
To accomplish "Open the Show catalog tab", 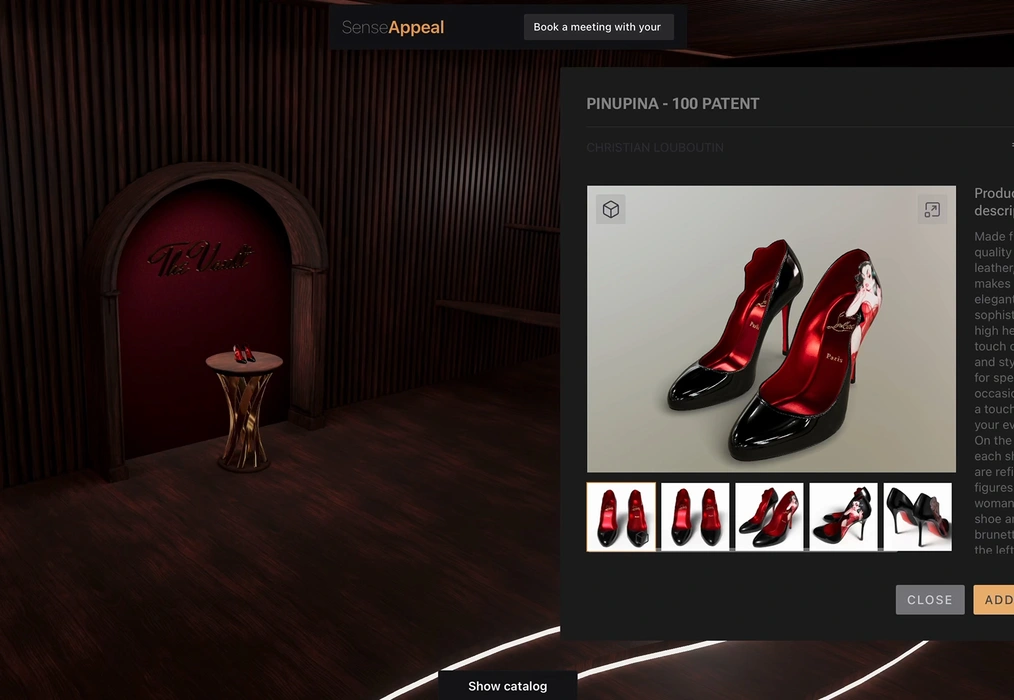I will click(507, 686).
